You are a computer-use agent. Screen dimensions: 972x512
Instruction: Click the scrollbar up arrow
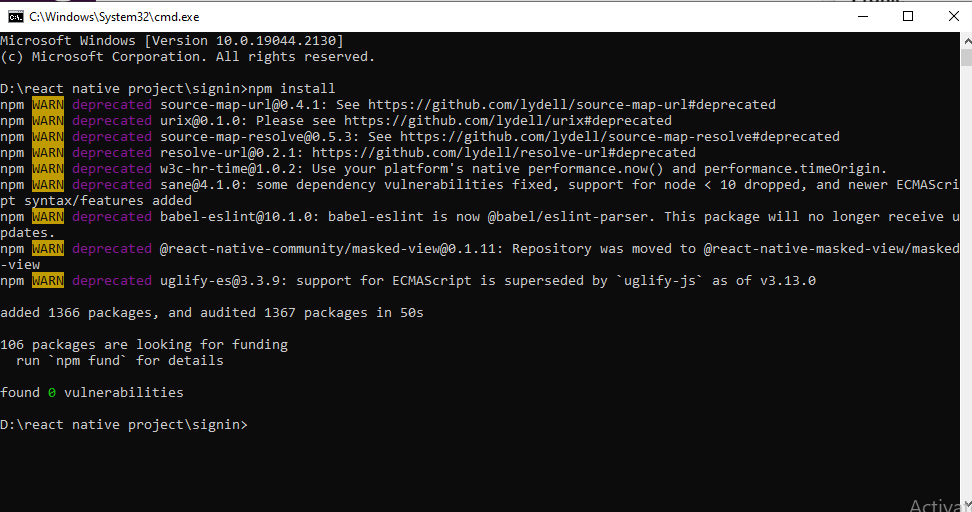[966, 41]
